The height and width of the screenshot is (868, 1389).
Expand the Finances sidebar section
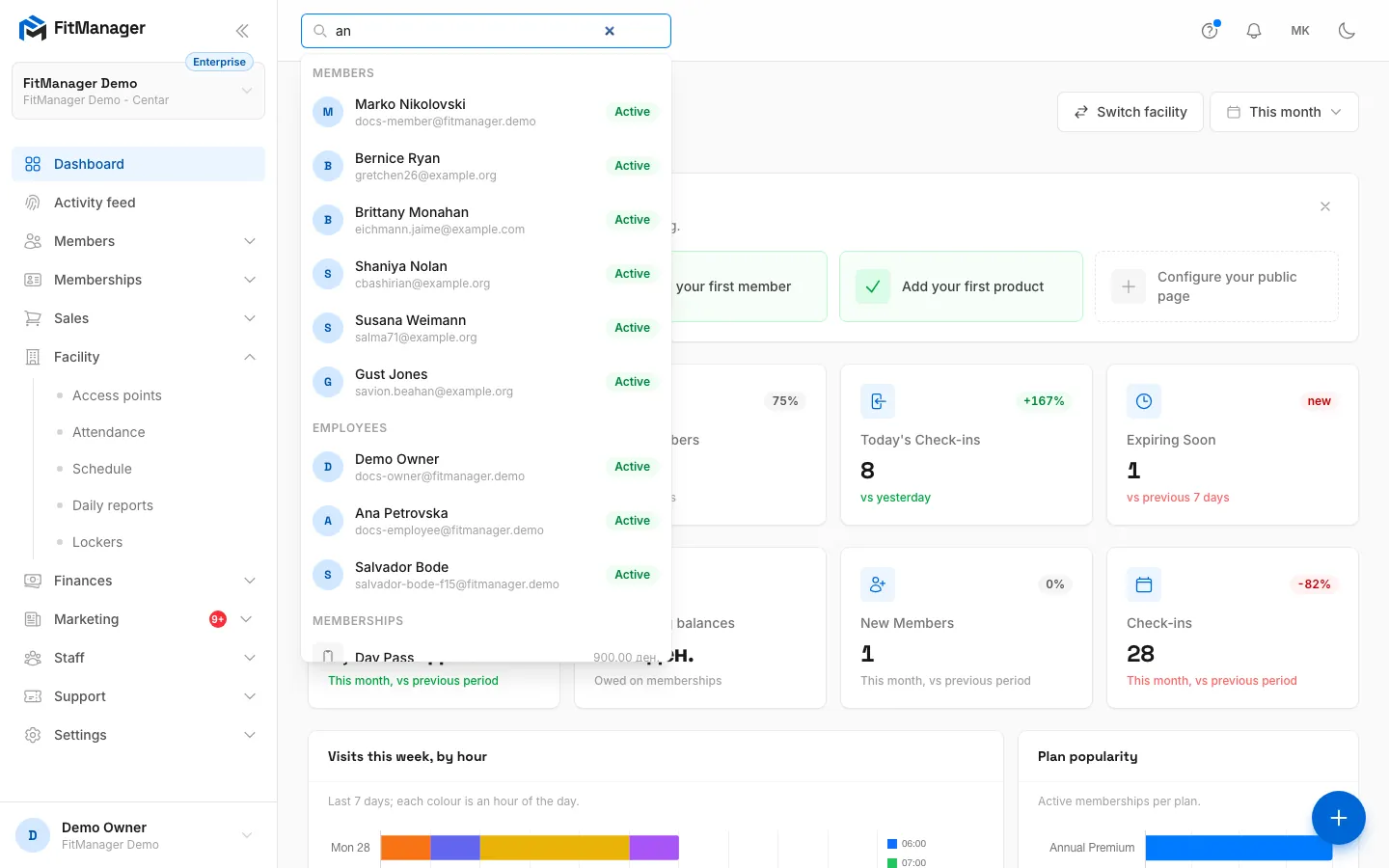coord(139,581)
